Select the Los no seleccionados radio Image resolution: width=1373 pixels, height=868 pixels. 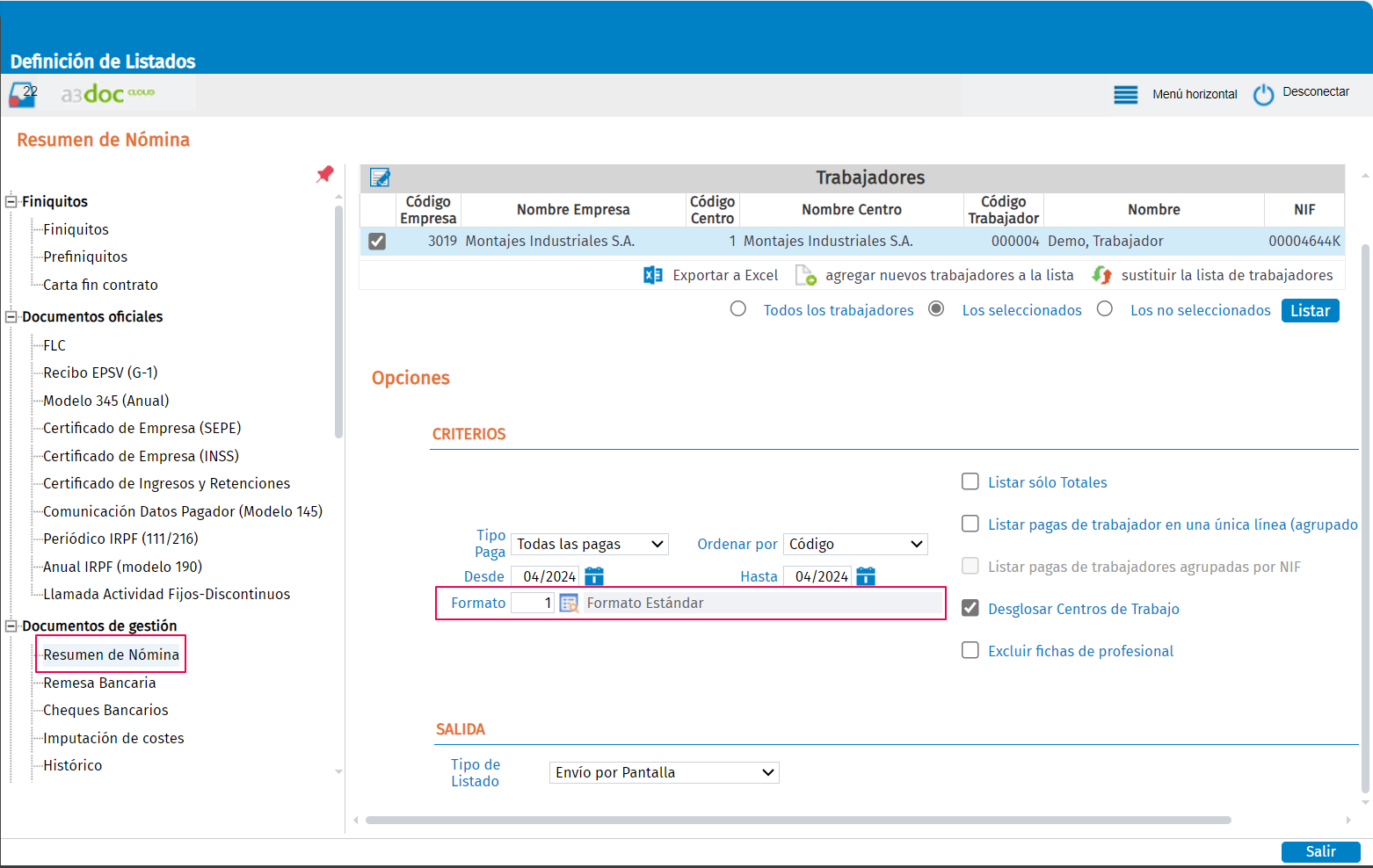[x=1105, y=308]
